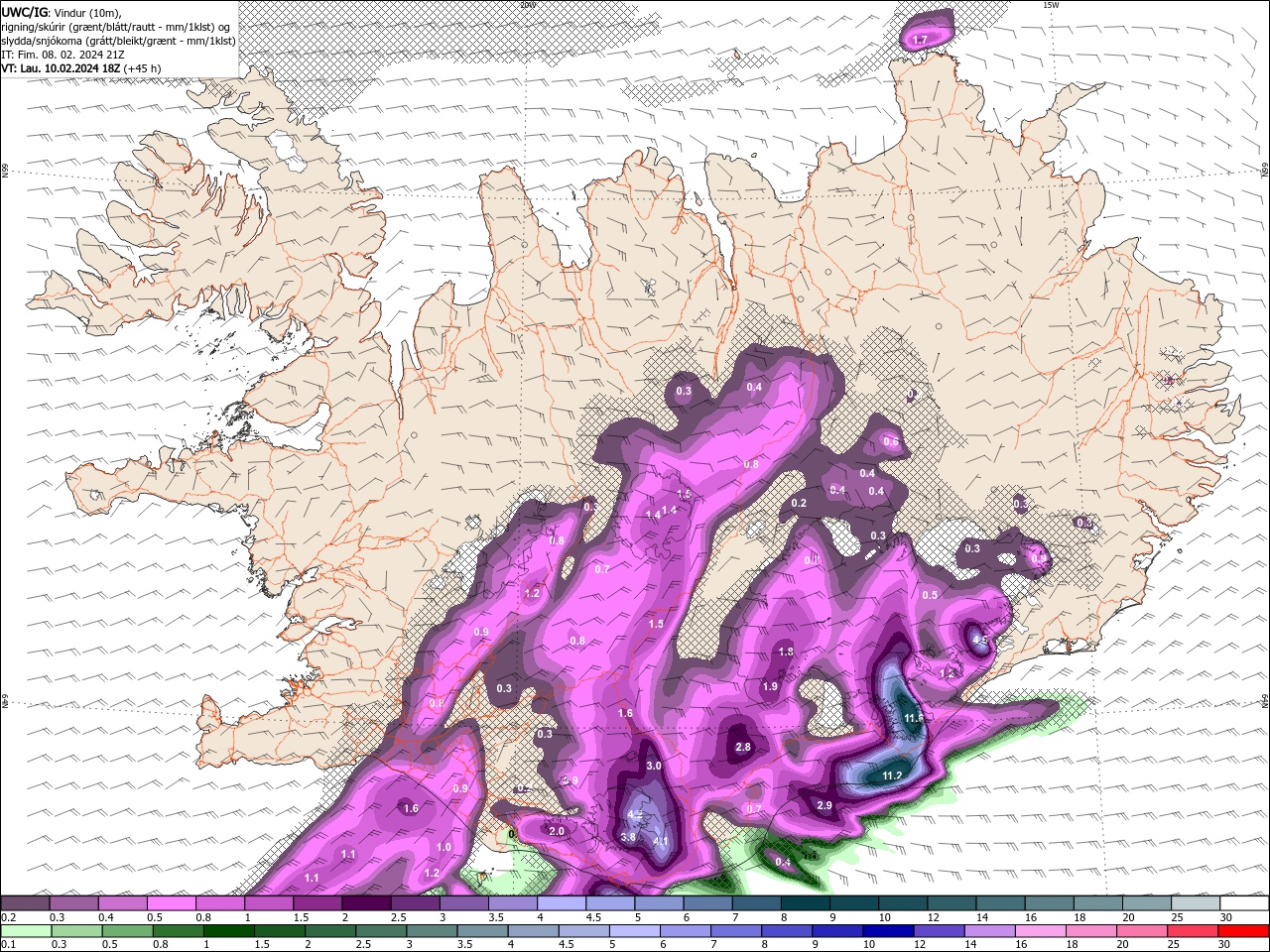The height and width of the screenshot is (952, 1270).
Task: Select the darkest purple snow swatch labeled 2
Action: click(365, 903)
